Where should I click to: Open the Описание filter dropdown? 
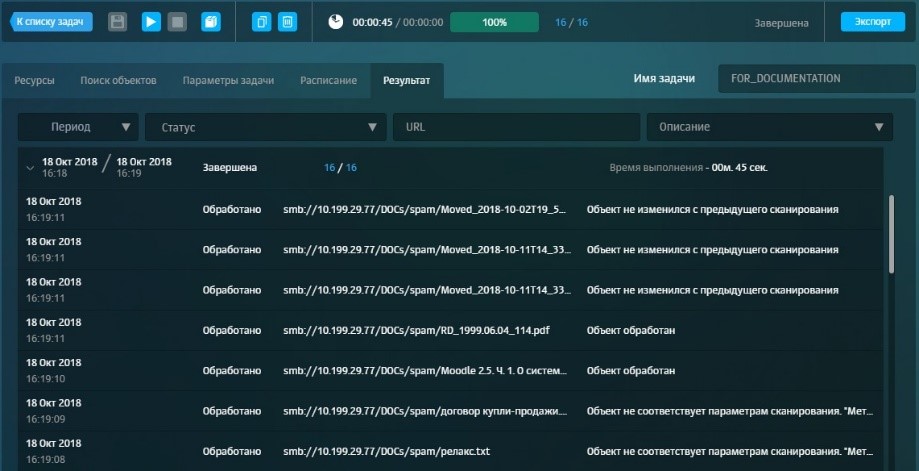click(x=769, y=127)
